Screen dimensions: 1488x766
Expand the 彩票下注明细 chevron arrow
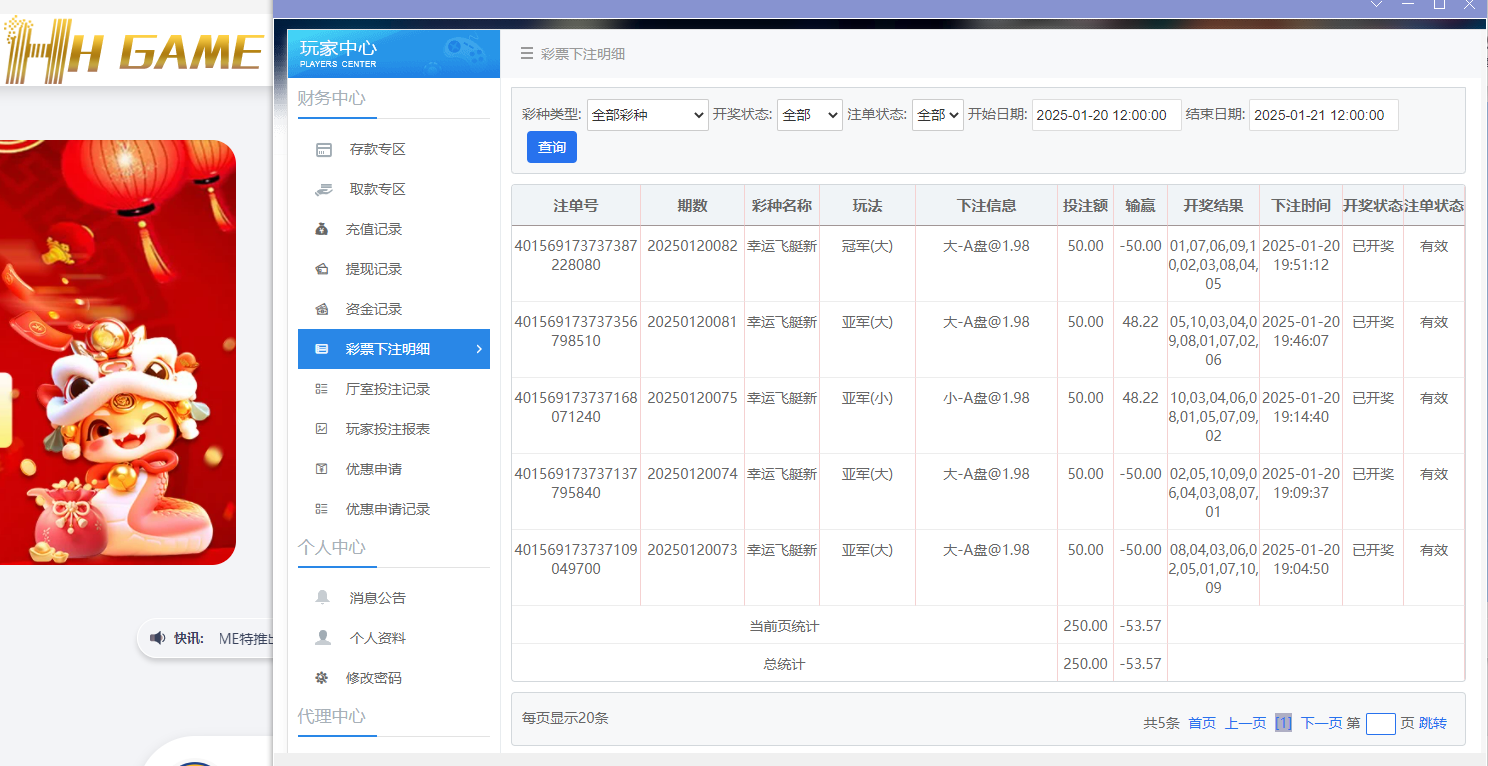coord(478,349)
